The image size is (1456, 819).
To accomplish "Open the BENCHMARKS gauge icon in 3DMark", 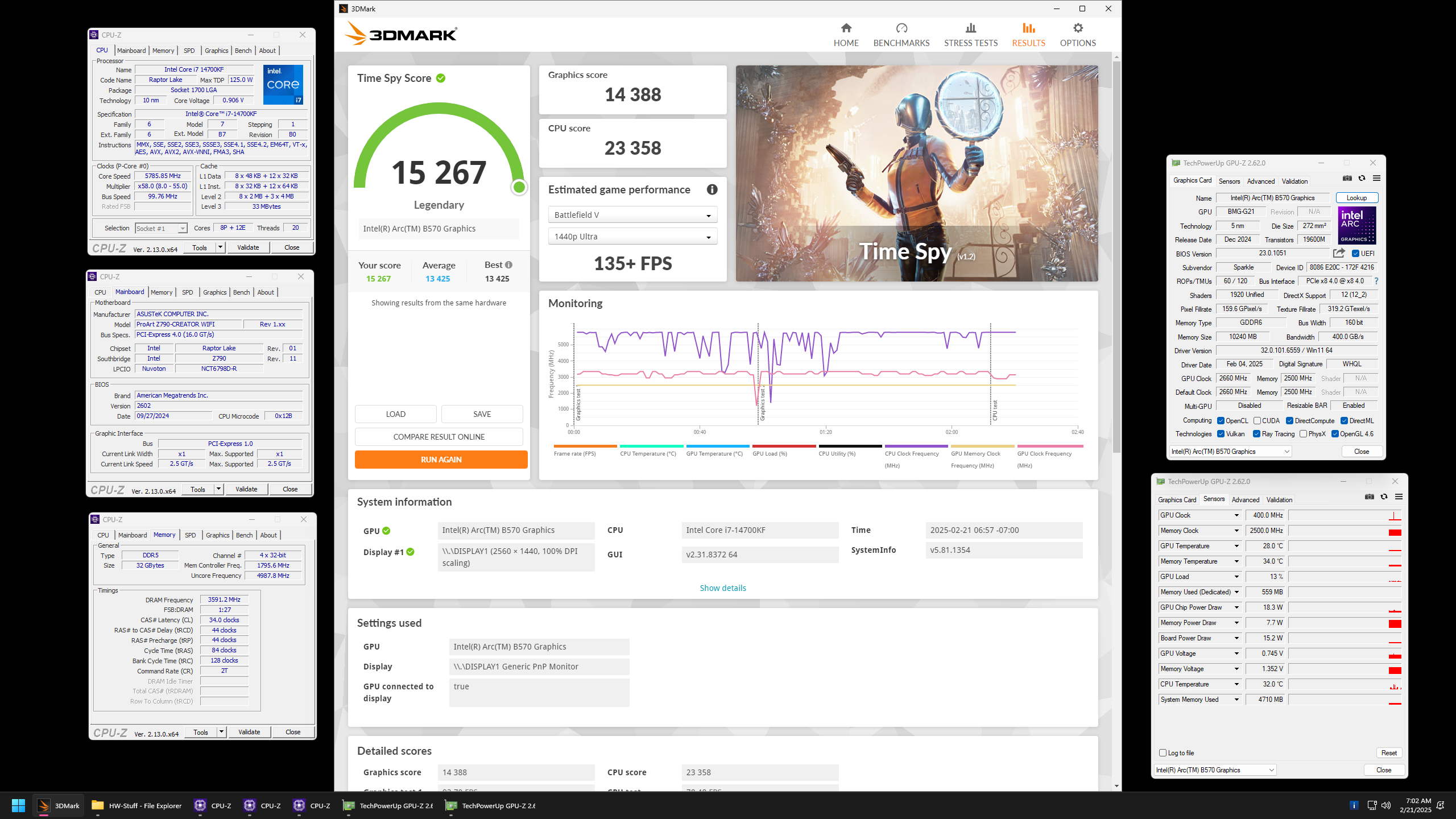I will click(x=901, y=28).
